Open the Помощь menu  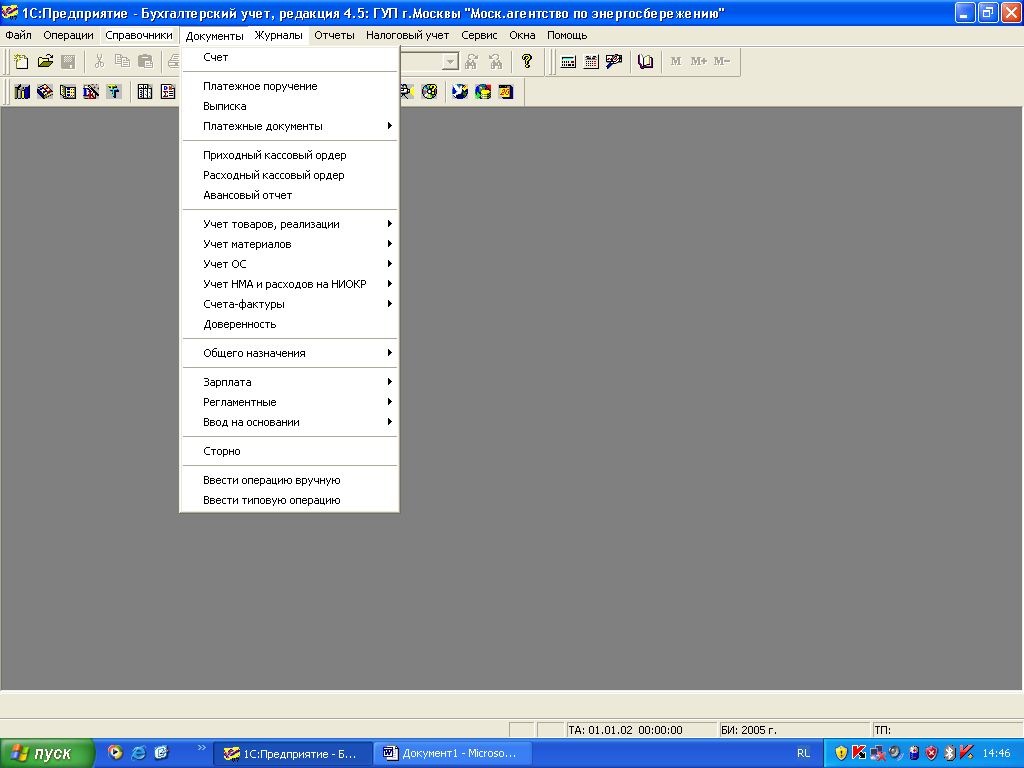tap(567, 35)
